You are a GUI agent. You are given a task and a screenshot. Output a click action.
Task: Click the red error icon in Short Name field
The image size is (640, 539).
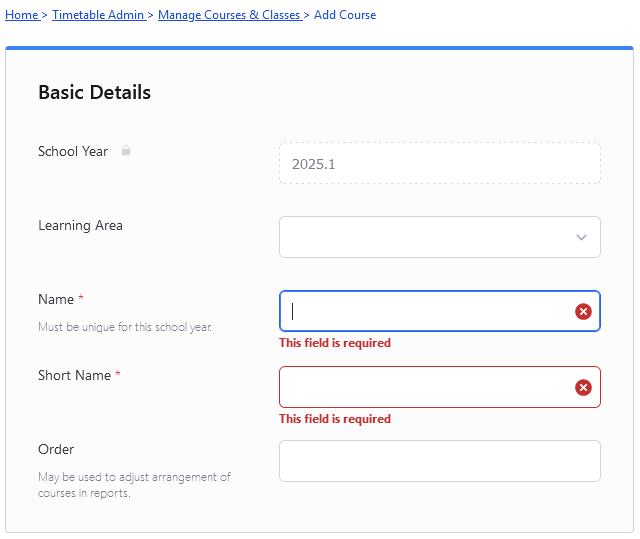(x=583, y=388)
